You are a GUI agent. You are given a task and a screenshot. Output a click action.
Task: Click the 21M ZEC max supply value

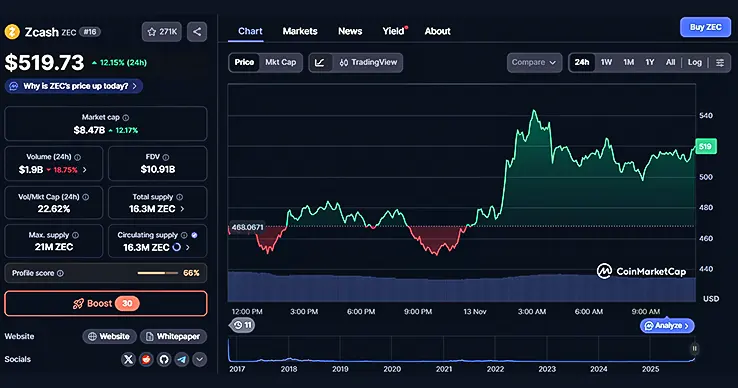(54, 247)
